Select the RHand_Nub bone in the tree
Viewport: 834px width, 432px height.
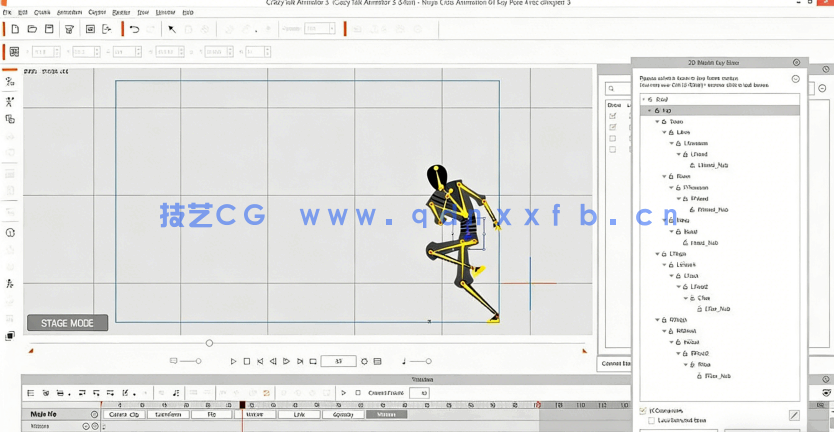coord(713,210)
